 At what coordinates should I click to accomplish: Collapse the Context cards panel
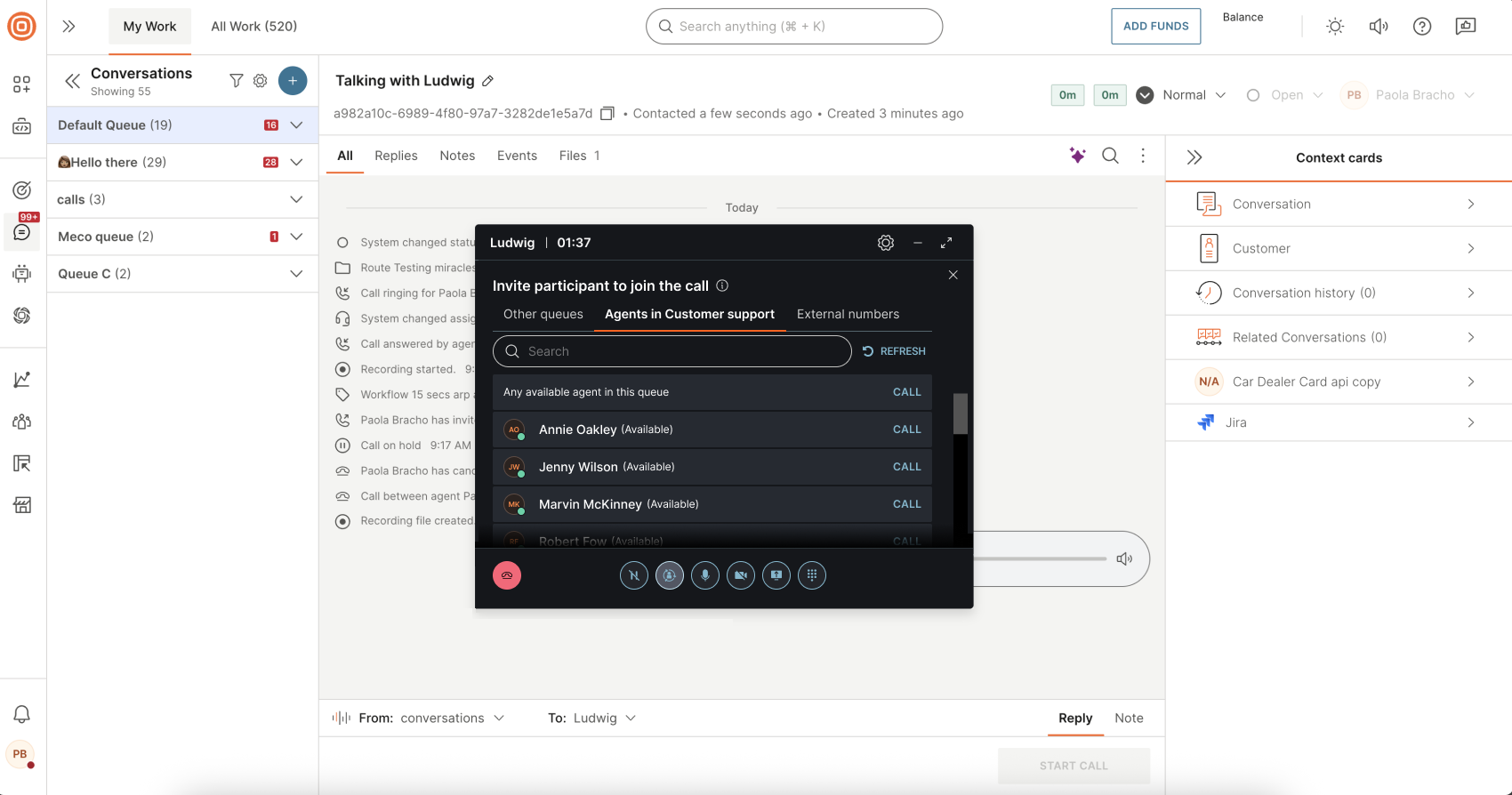point(1194,157)
